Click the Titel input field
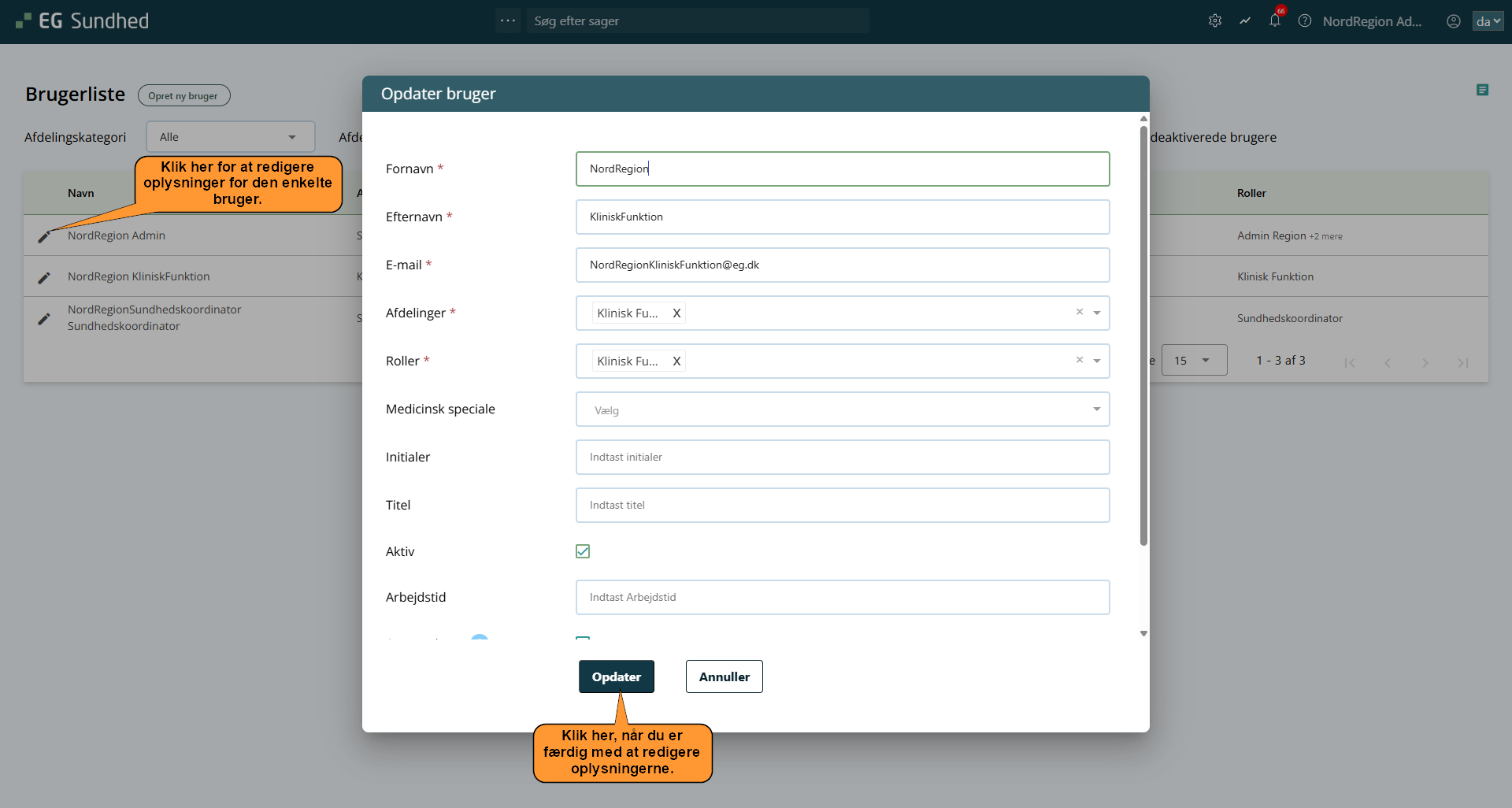 [x=843, y=506]
